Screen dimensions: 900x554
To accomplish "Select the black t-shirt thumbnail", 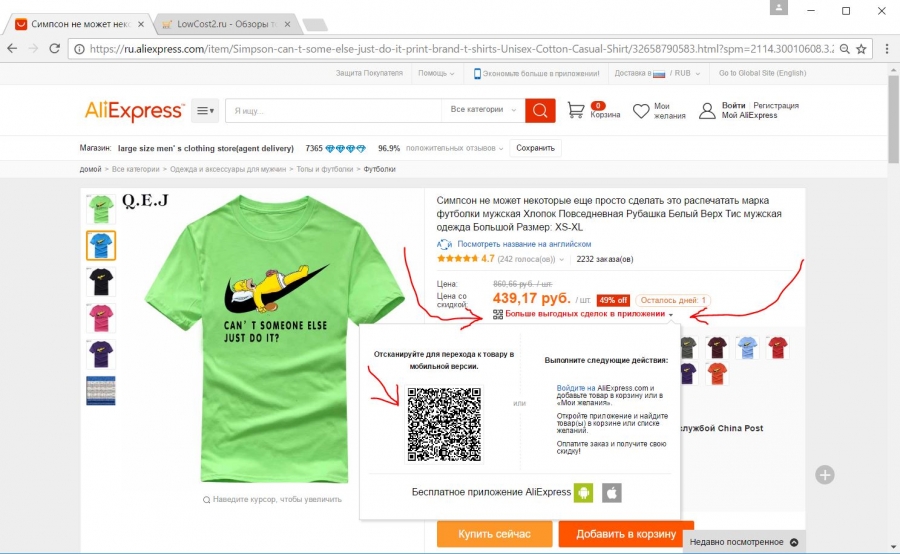I will coord(101,281).
